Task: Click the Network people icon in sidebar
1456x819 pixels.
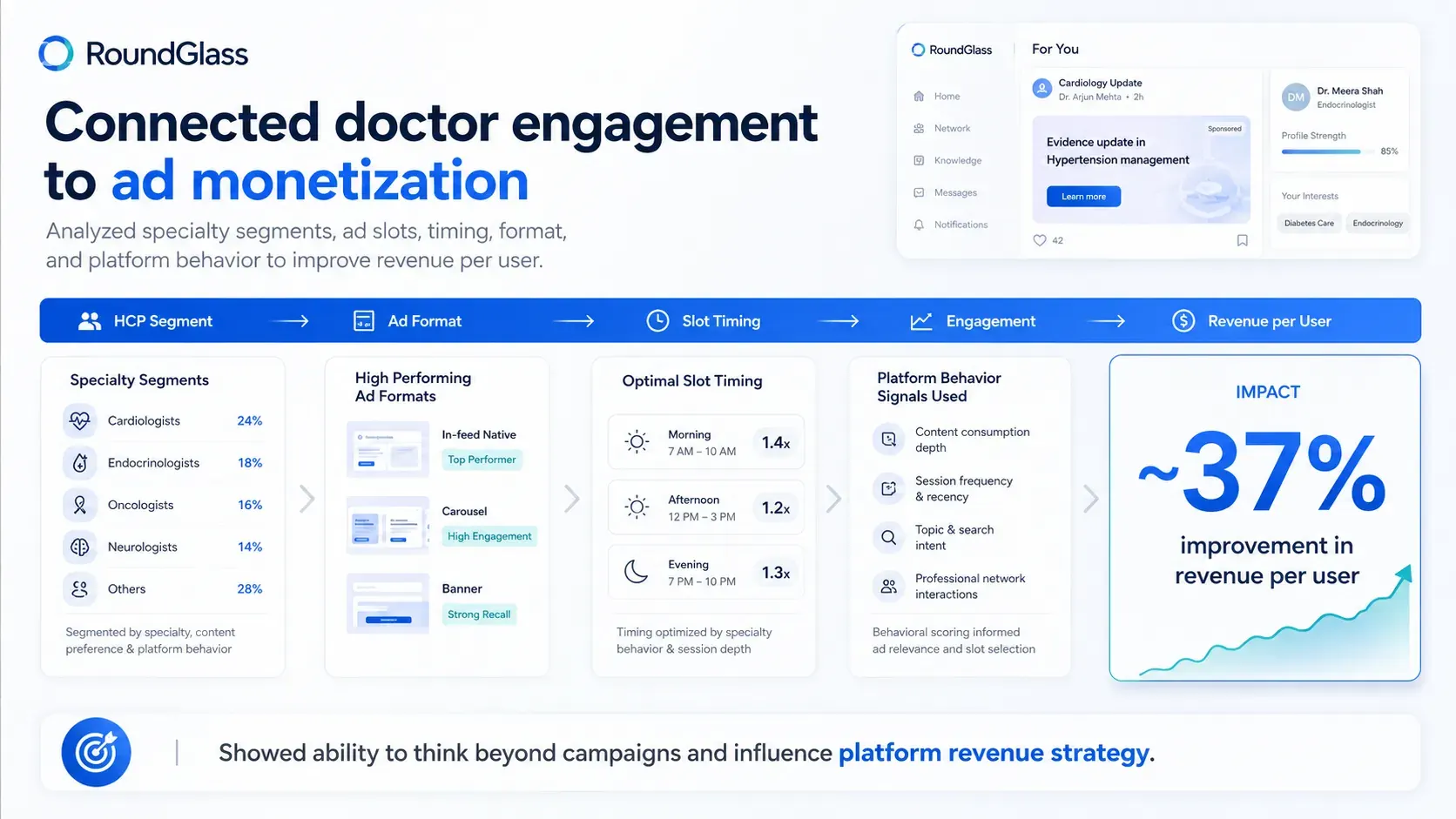Action: coord(919,129)
